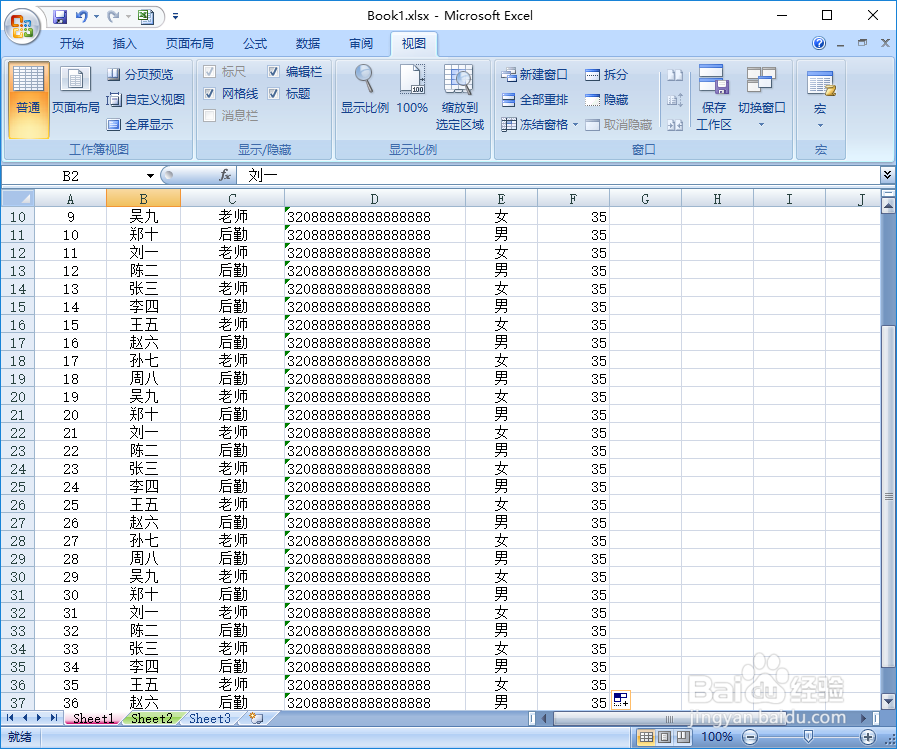Screen dimensions: 897x749
Task: Reset zoom to 100%
Action: (x=412, y=89)
